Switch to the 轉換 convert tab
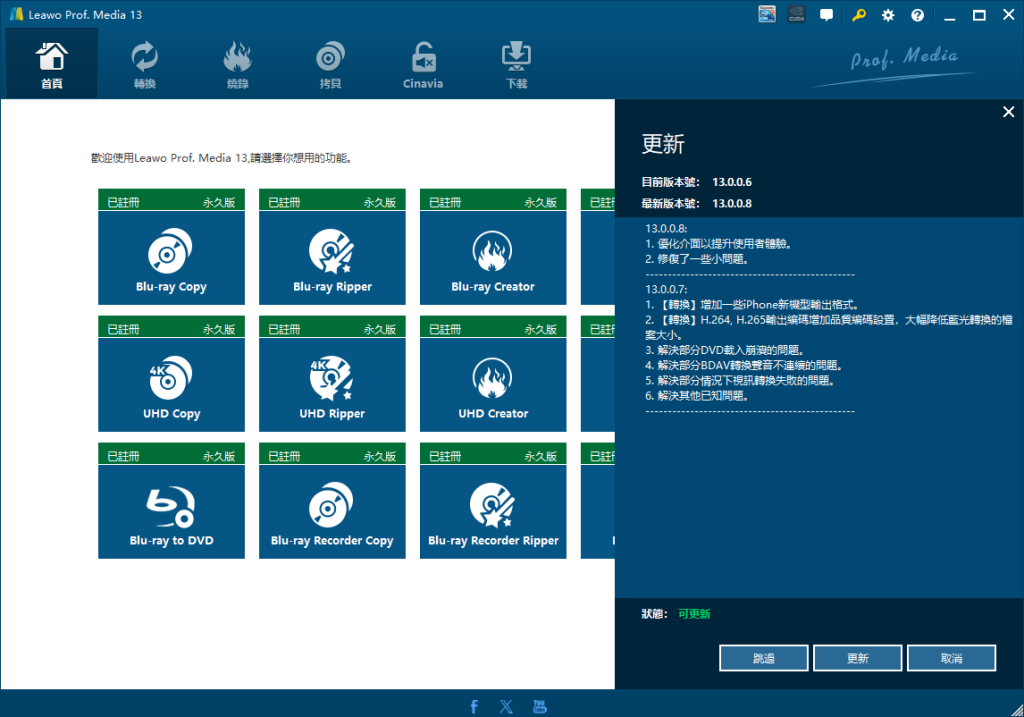Image resolution: width=1024 pixels, height=717 pixels. tap(144, 64)
